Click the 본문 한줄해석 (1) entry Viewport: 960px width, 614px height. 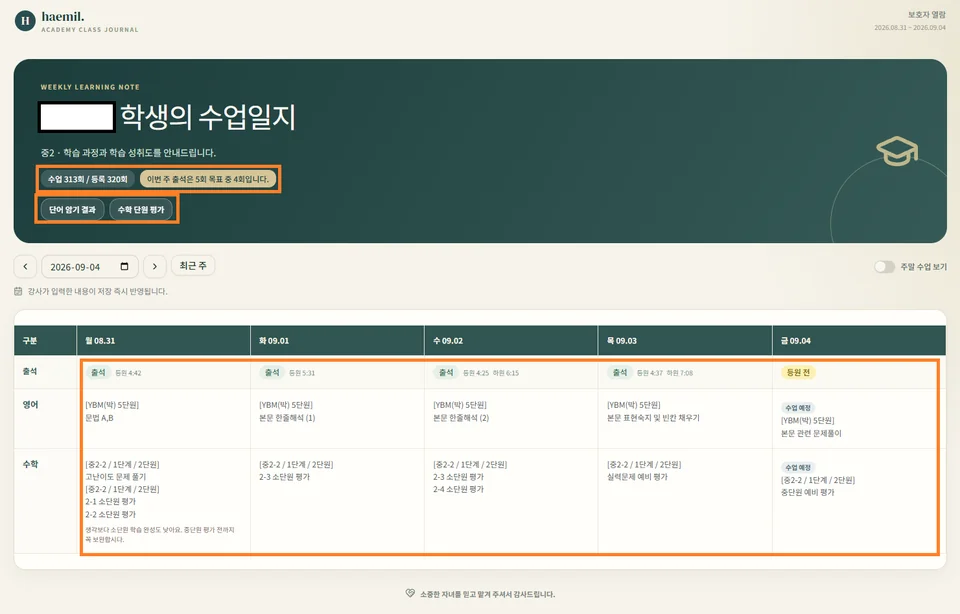pos(287,417)
